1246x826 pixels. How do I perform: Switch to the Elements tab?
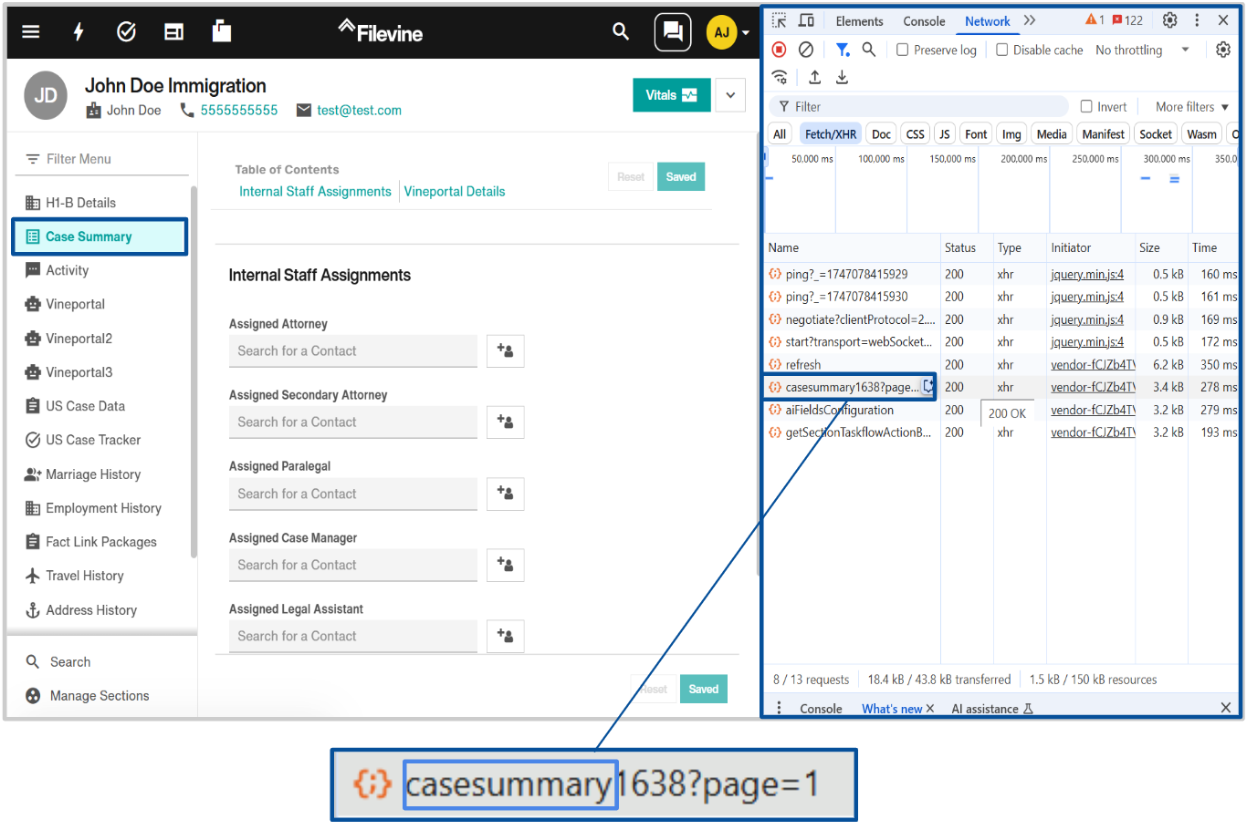(860, 21)
